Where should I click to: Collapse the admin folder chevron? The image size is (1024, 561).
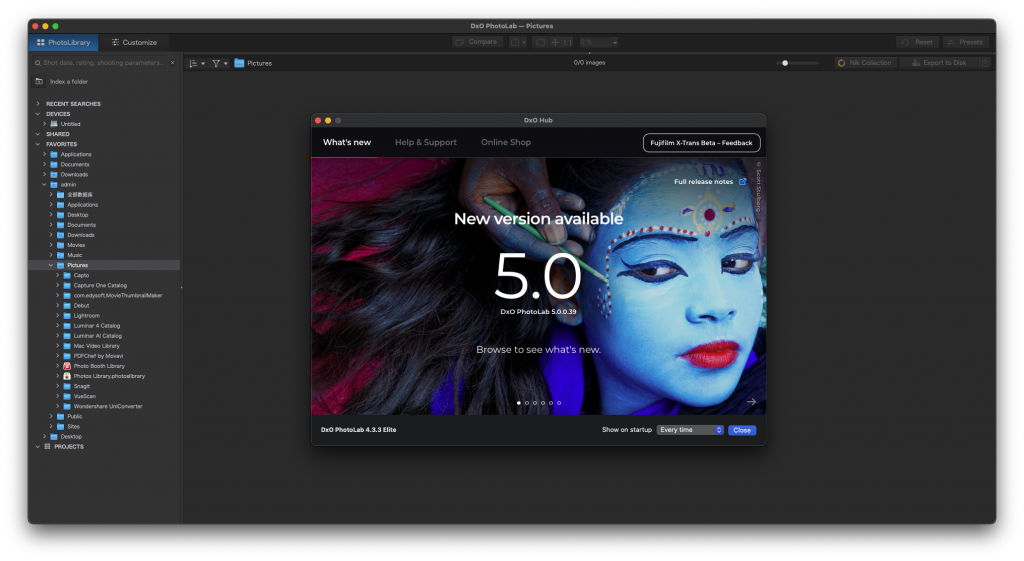pyautogui.click(x=44, y=185)
